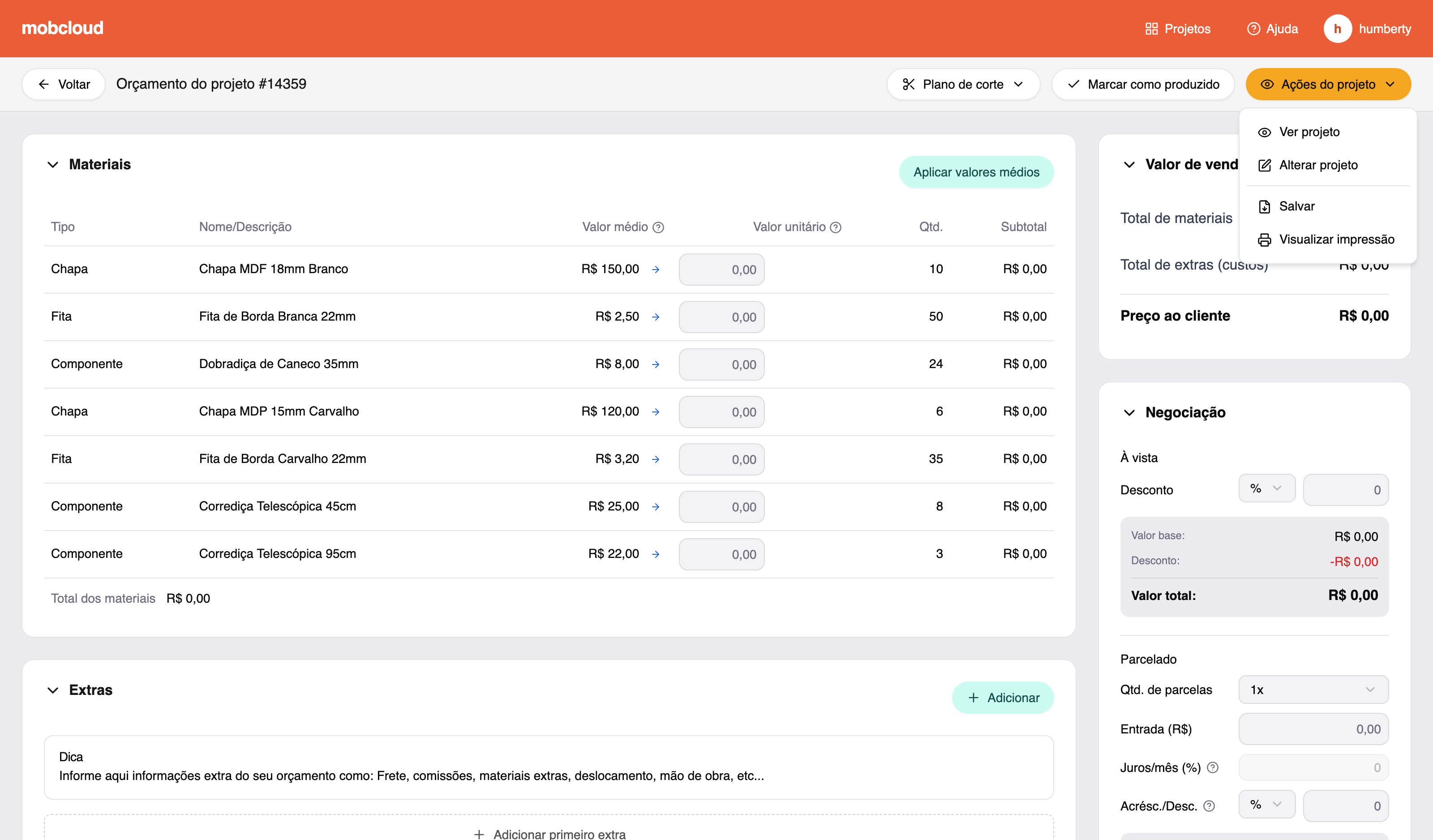Screen dimensions: 1433x840
Task: Click the Juros/mês help icon
Action: point(1212,767)
